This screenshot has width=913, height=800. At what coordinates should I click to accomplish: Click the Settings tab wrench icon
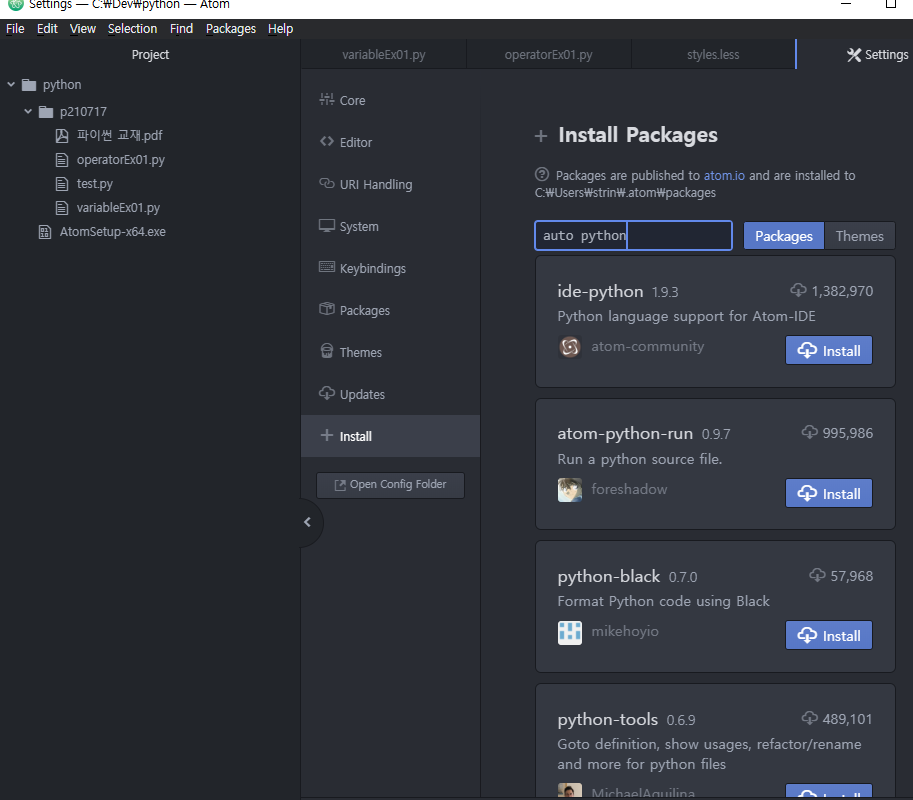(854, 55)
